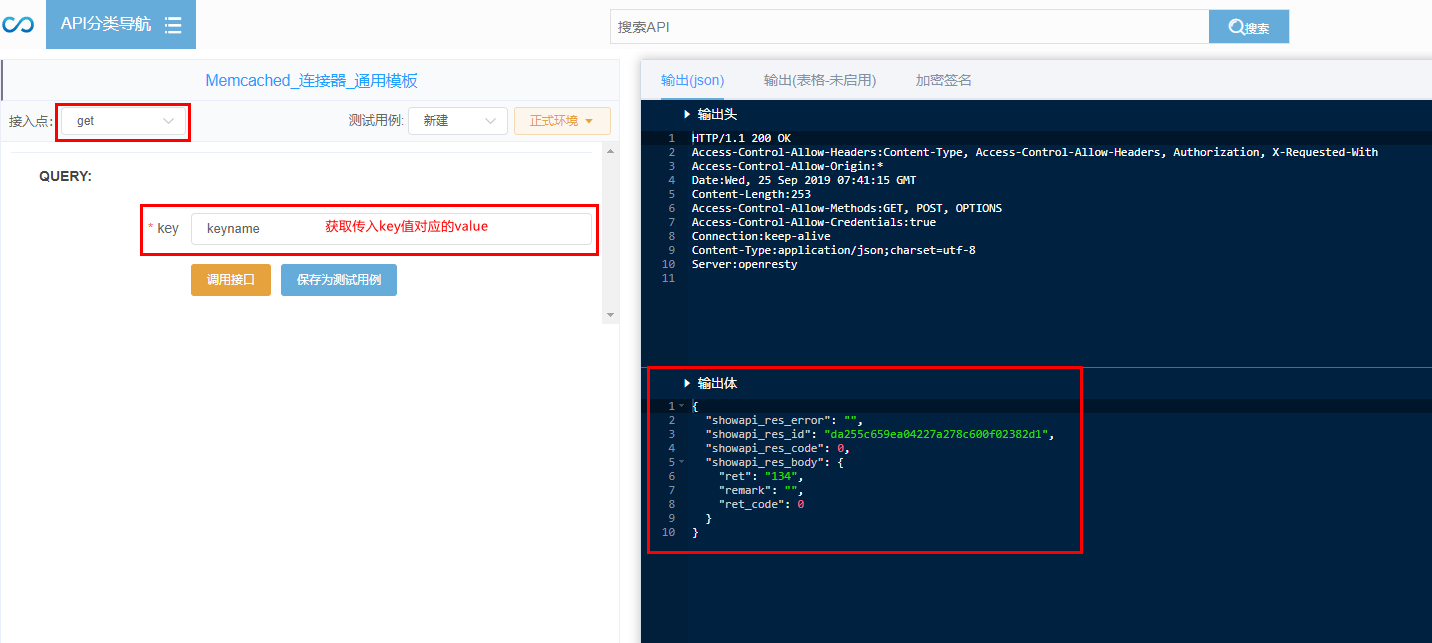Click the search magnifier 搜索 button
1432x643 pixels.
click(1249, 27)
